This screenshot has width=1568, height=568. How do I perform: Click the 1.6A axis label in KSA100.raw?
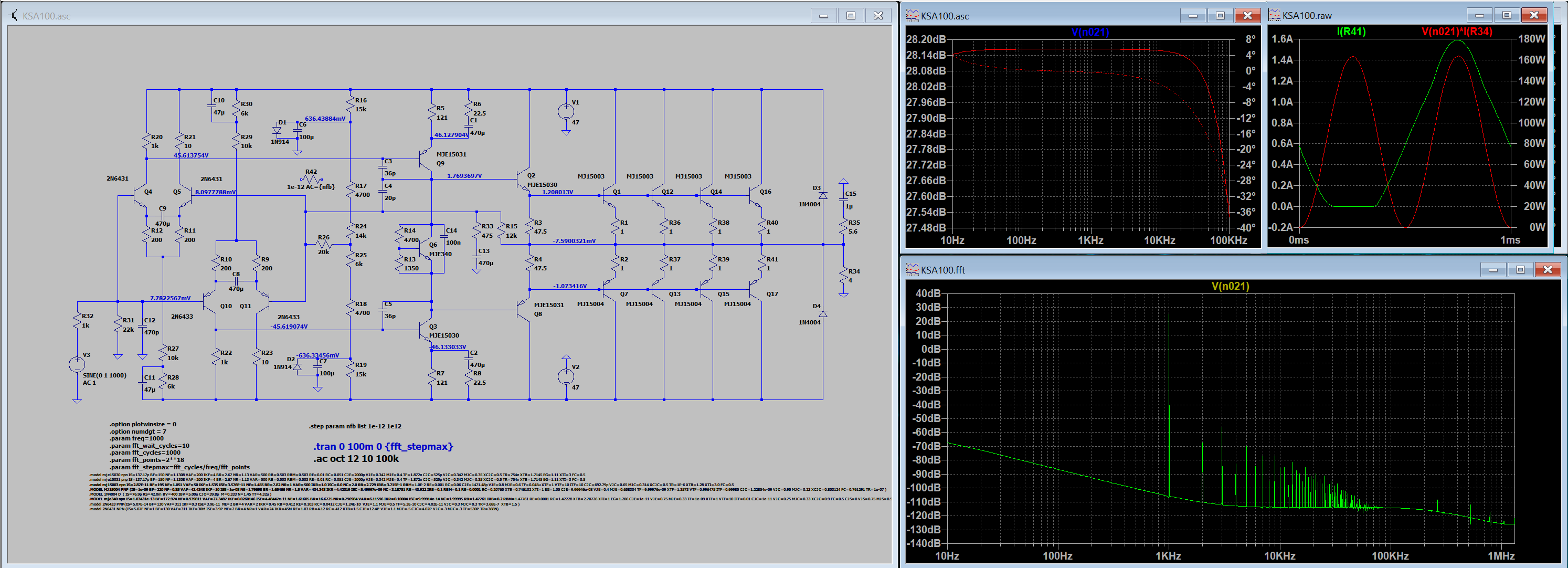(1282, 39)
